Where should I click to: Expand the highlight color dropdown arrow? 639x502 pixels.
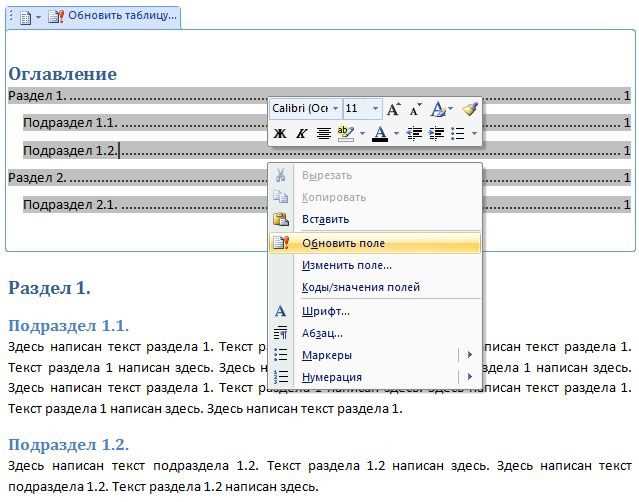[x=362, y=133]
